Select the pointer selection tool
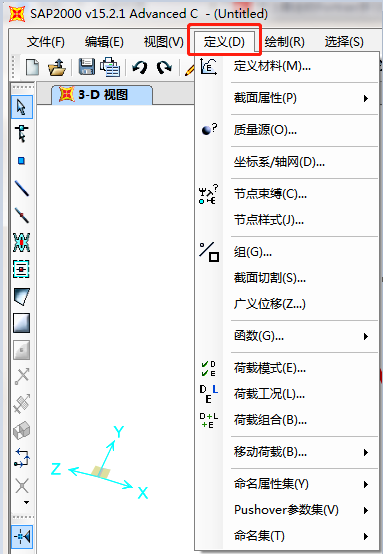Screen dimensions: 383x554 22,107
